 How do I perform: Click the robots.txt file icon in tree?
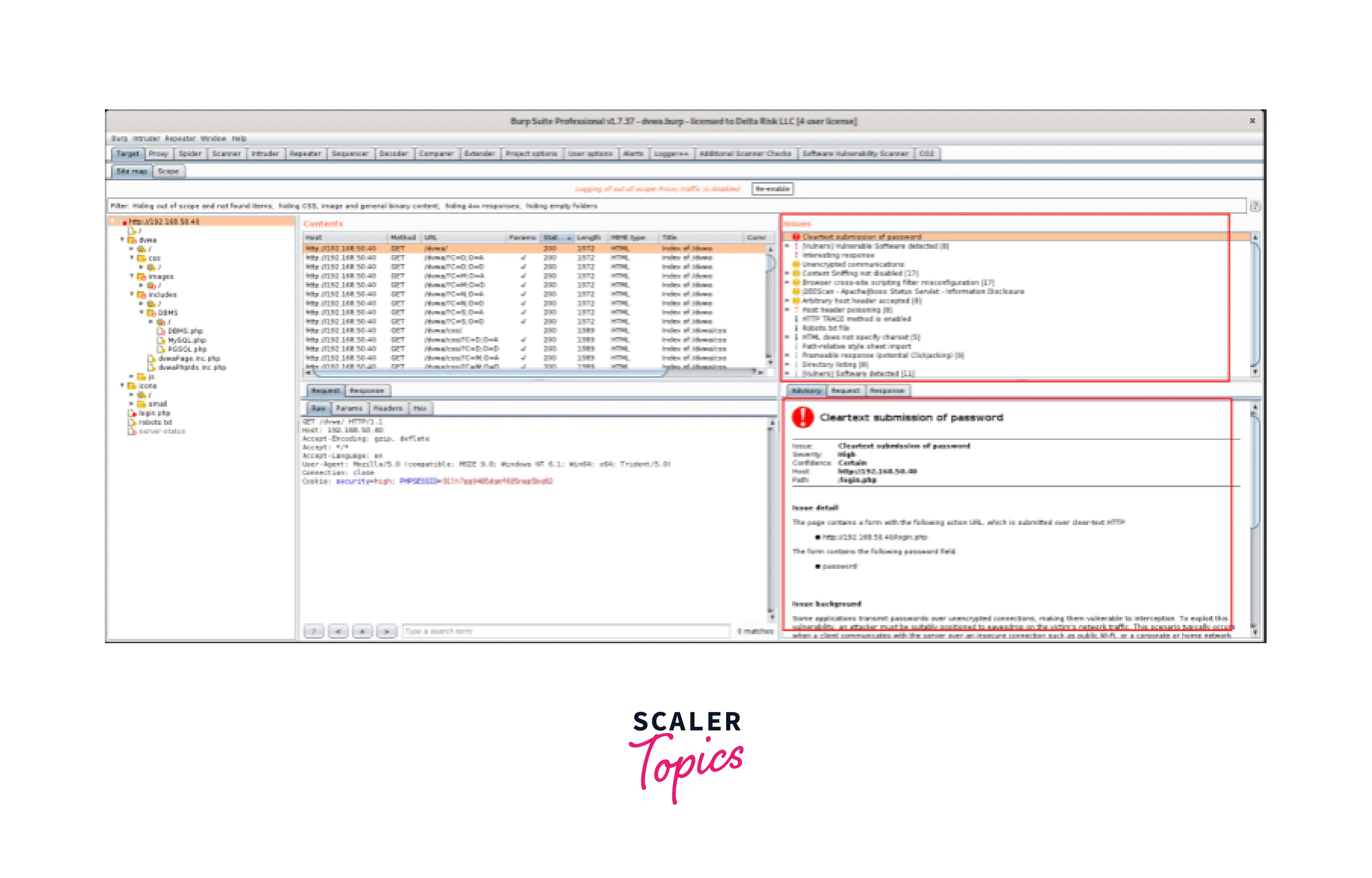[x=132, y=422]
